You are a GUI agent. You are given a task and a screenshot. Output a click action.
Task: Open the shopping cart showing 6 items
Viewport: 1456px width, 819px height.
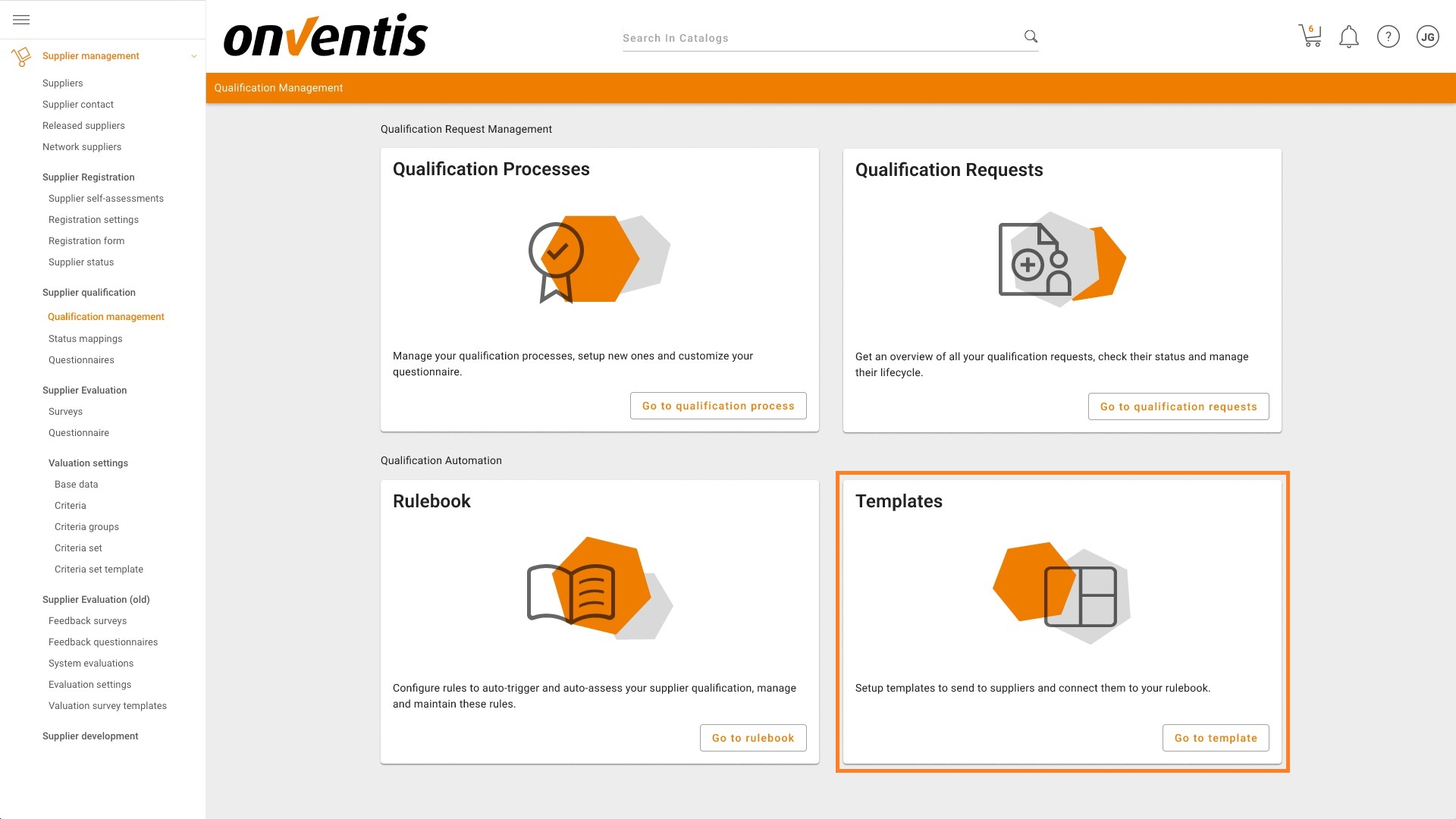click(1310, 36)
